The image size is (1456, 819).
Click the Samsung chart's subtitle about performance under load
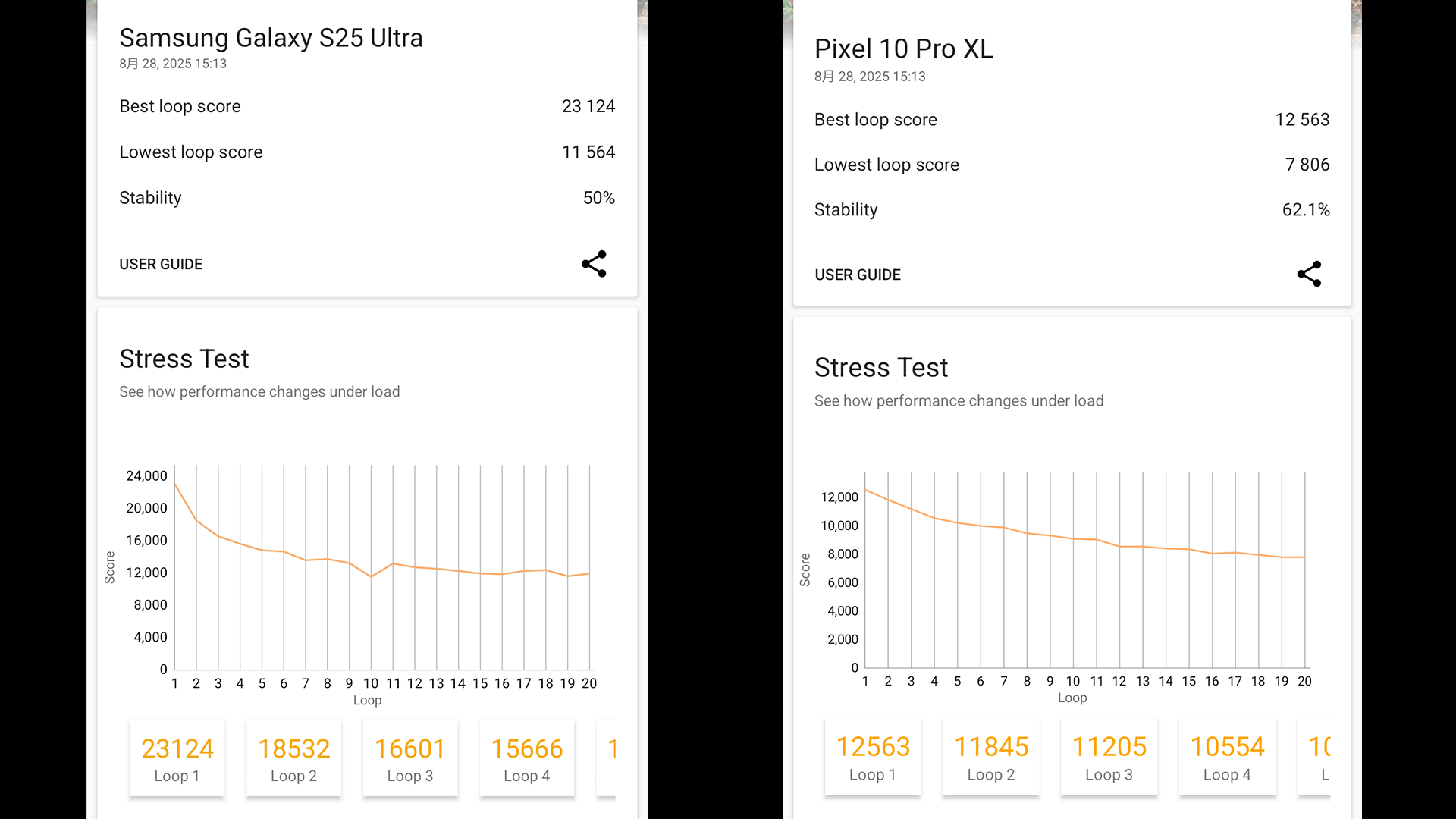click(x=259, y=392)
